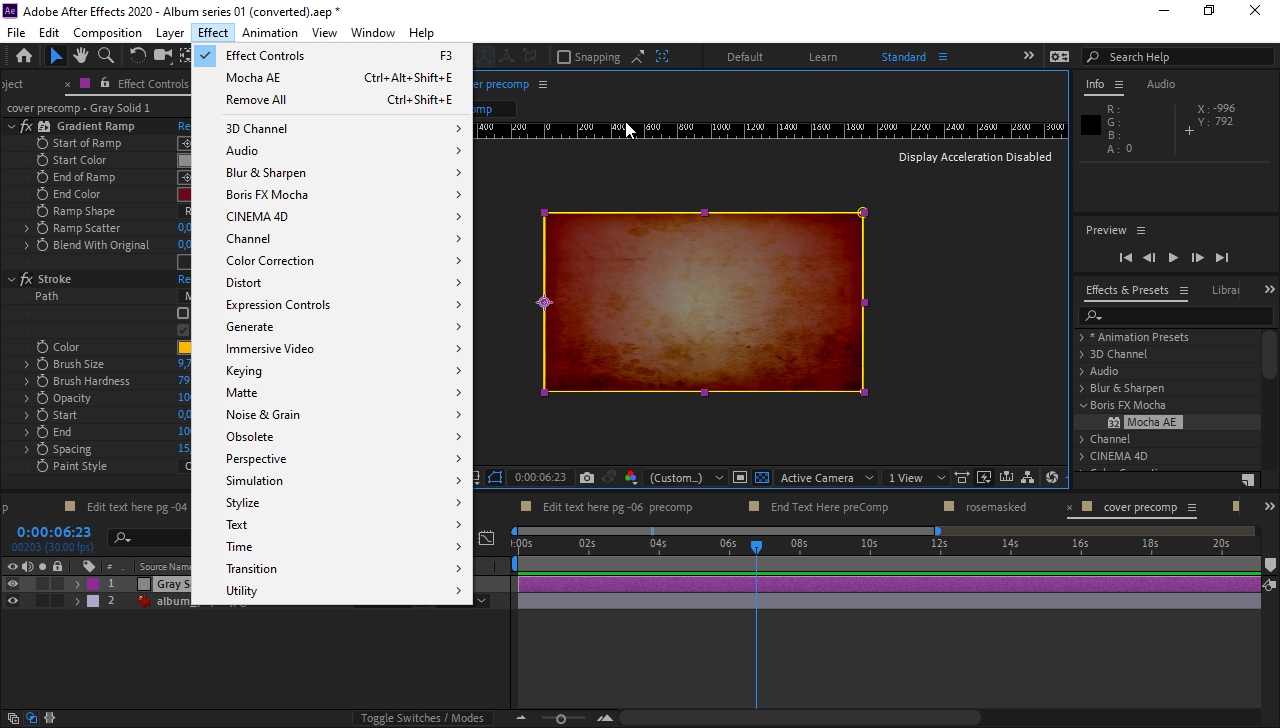Switch to the rosemasked timeline tab
The height and width of the screenshot is (728, 1280).
[995, 507]
